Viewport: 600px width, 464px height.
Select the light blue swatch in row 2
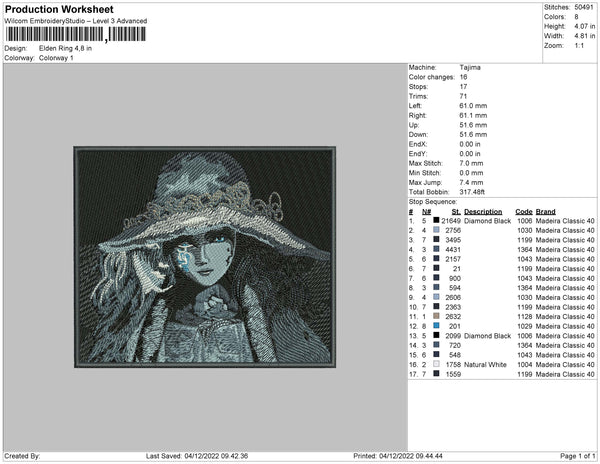[x=436, y=230]
